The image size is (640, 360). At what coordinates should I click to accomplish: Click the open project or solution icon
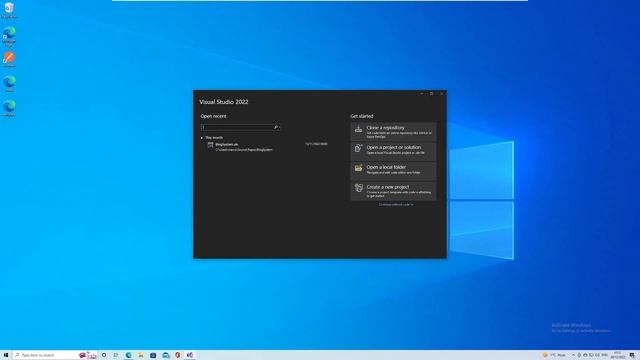(x=358, y=149)
